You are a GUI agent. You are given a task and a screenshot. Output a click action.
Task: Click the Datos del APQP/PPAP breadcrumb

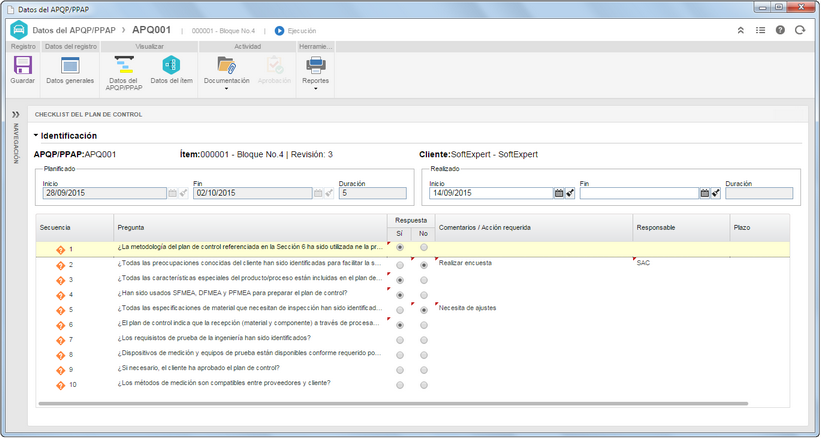tap(74, 30)
